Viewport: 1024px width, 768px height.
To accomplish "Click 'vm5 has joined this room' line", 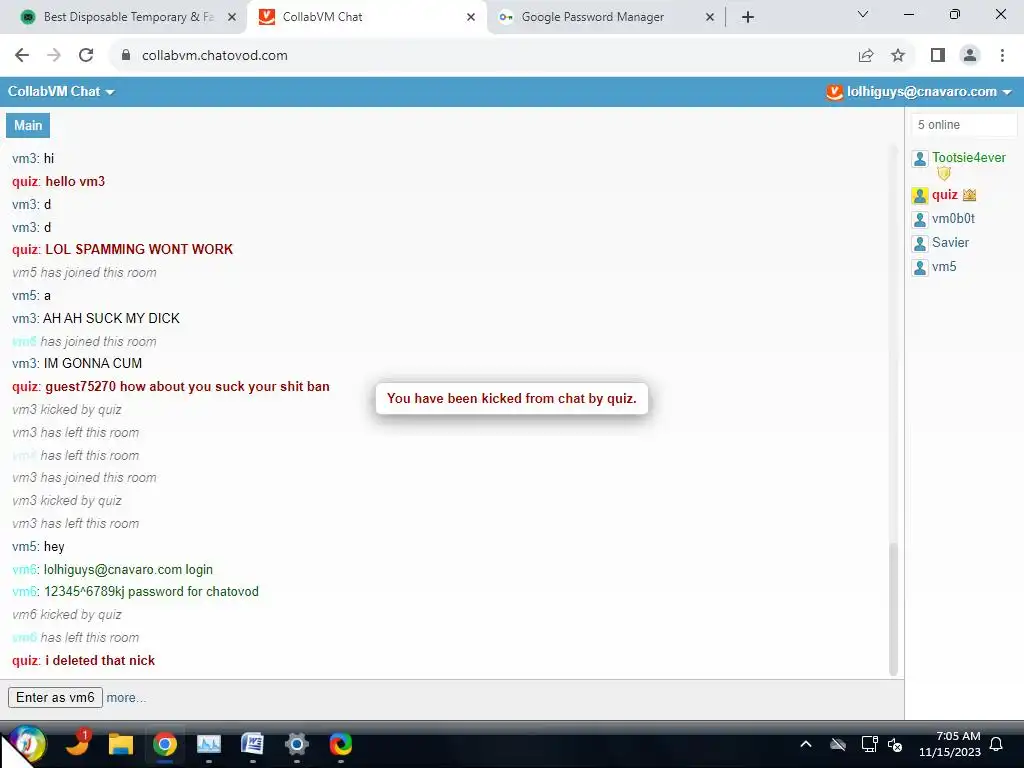I will [x=84, y=273].
